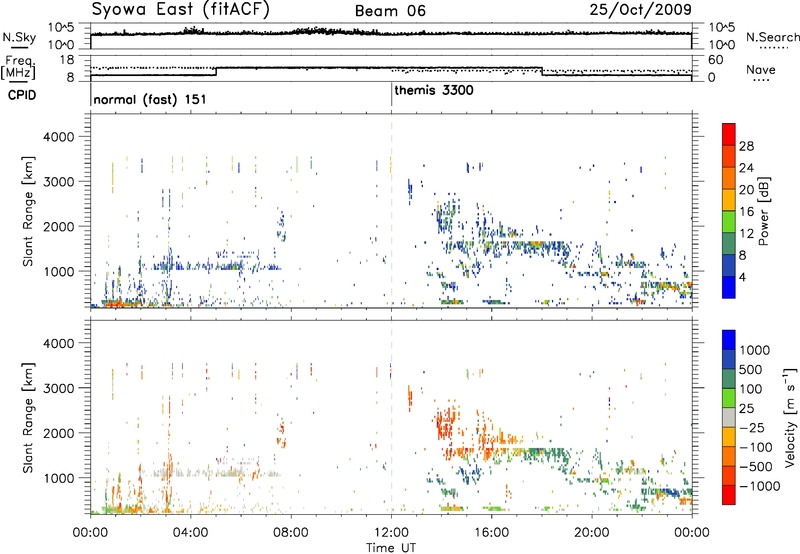Viewport: 800px width, 554px height.
Task: Click the '-100' Velocity colorbar label
Action: (x=755, y=447)
